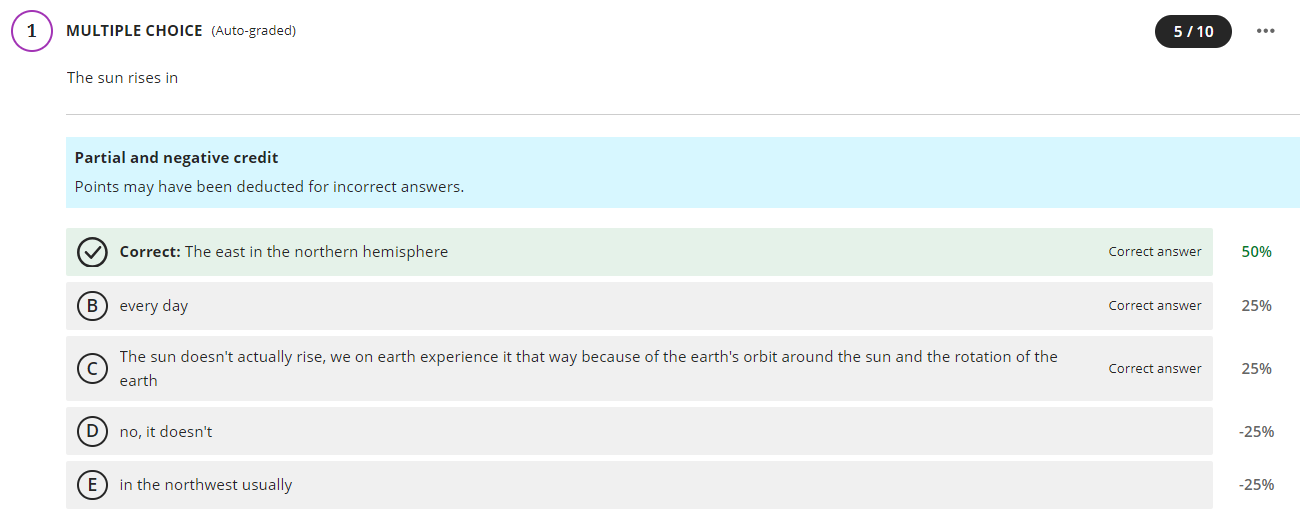Click the 25% credit value for option C
Viewport: 1300px width, 512px height.
click(x=1256, y=369)
